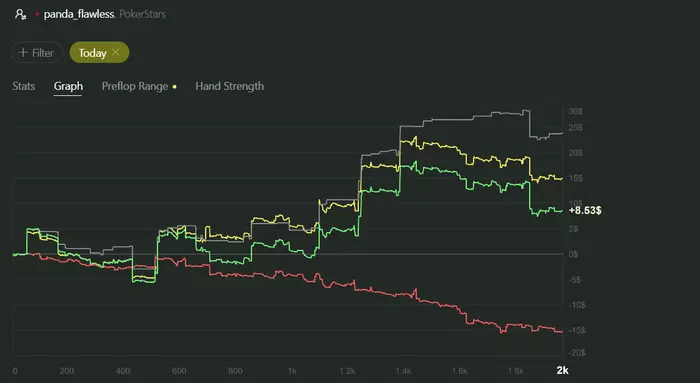Select the Graph tab
Screen dimensions: 700x383
click(68, 86)
